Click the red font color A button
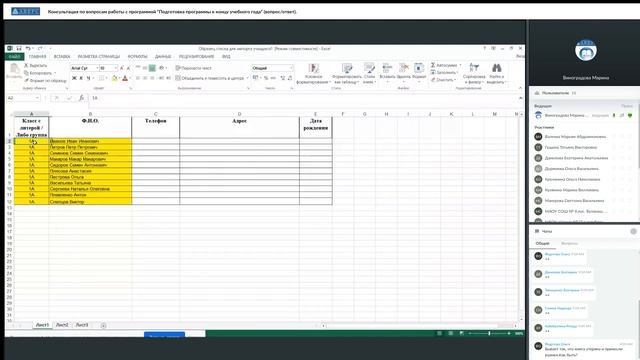Viewport: 640px width, 360px height. [x=125, y=78]
